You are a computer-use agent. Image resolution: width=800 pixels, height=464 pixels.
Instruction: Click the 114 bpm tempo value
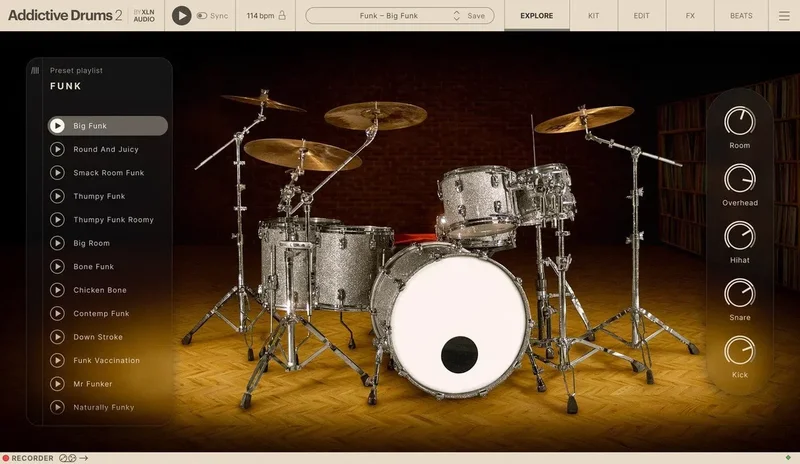(260, 16)
